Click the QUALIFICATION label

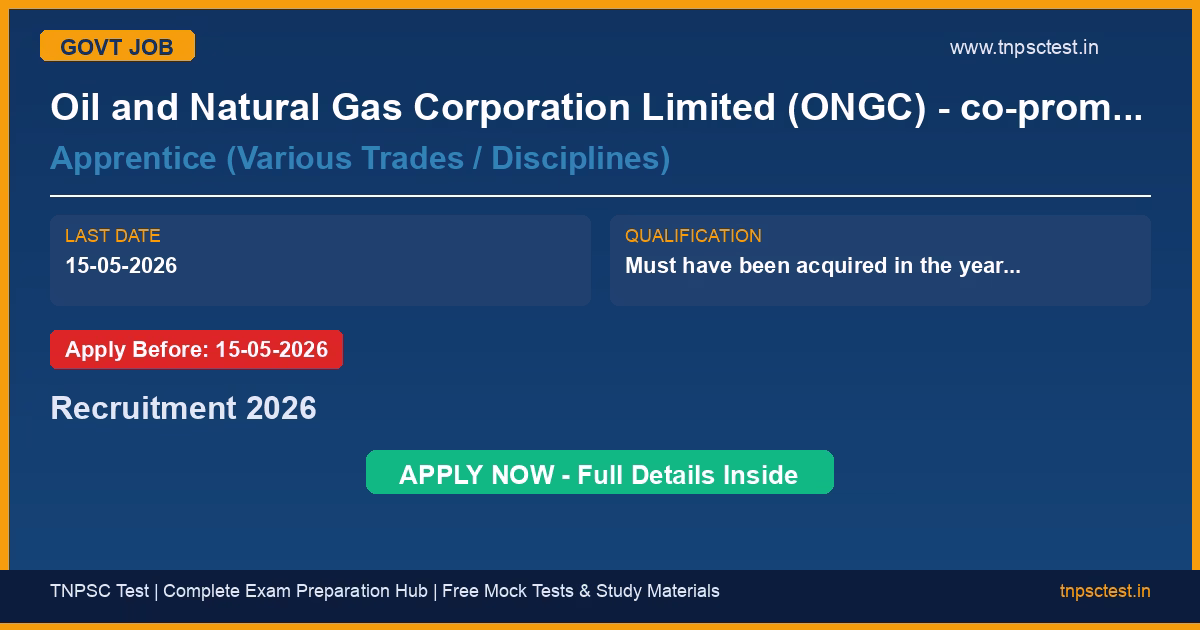(x=693, y=236)
